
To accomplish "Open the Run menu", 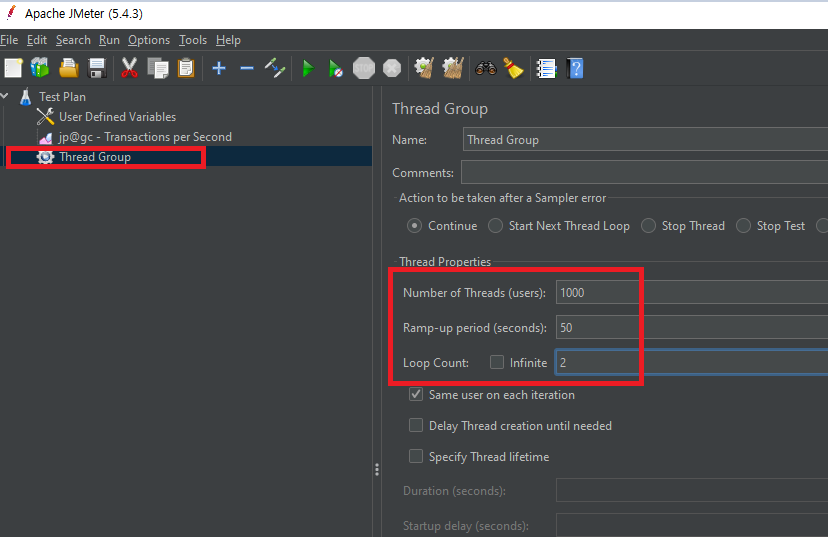I will pyautogui.click(x=109, y=40).
